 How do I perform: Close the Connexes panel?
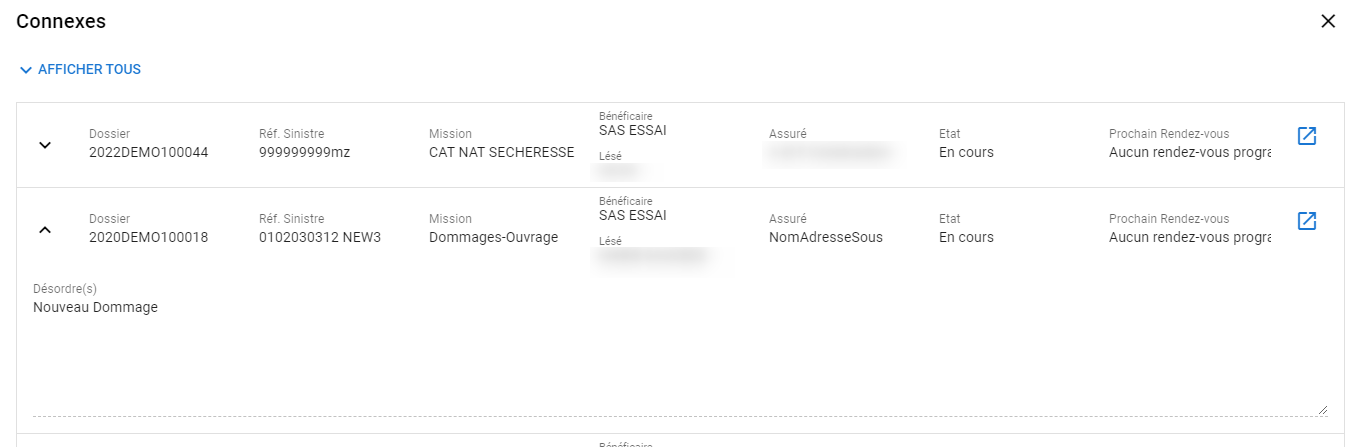1328,21
